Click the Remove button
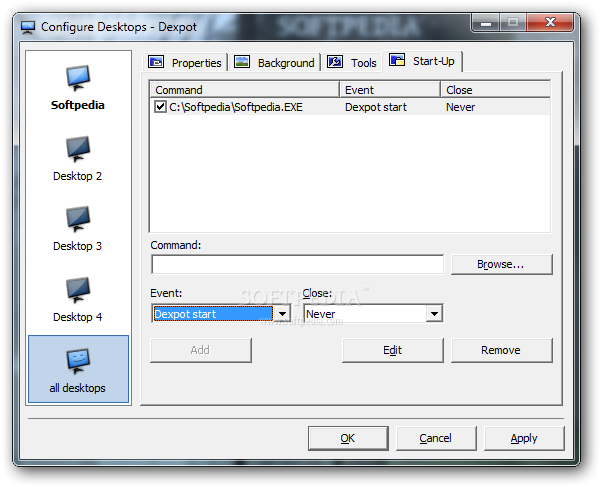 pos(502,350)
